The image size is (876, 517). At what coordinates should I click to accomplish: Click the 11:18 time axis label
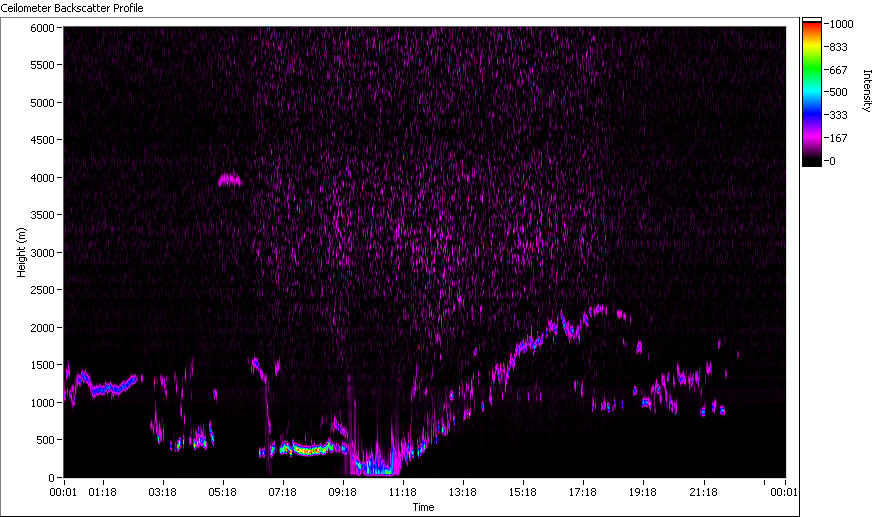pyautogui.click(x=403, y=492)
